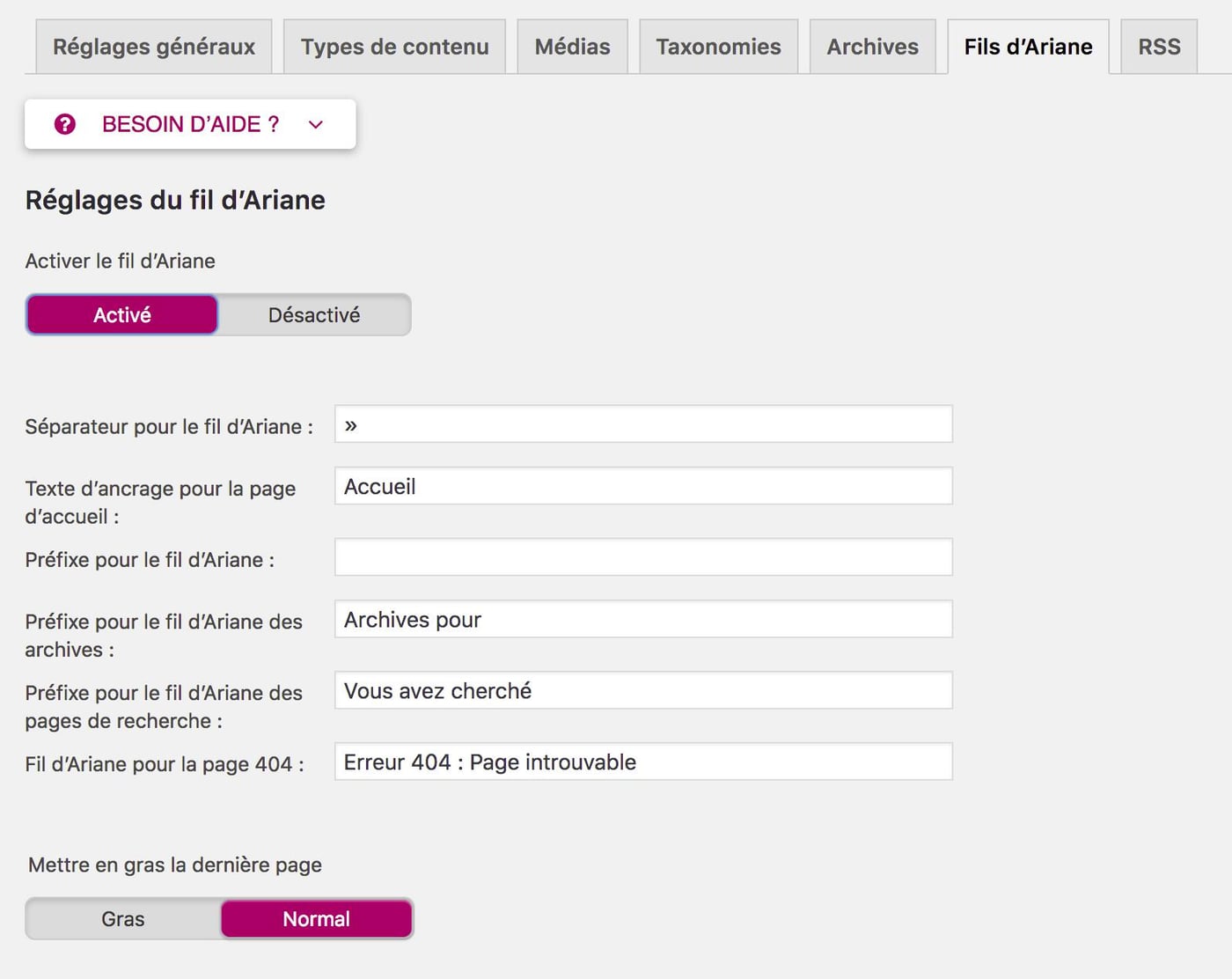This screenshot has width=1232, height=979.
Task: Click the Vous avez cherché search prefix field
Action: pyautogui.click(x=642, y=690)
